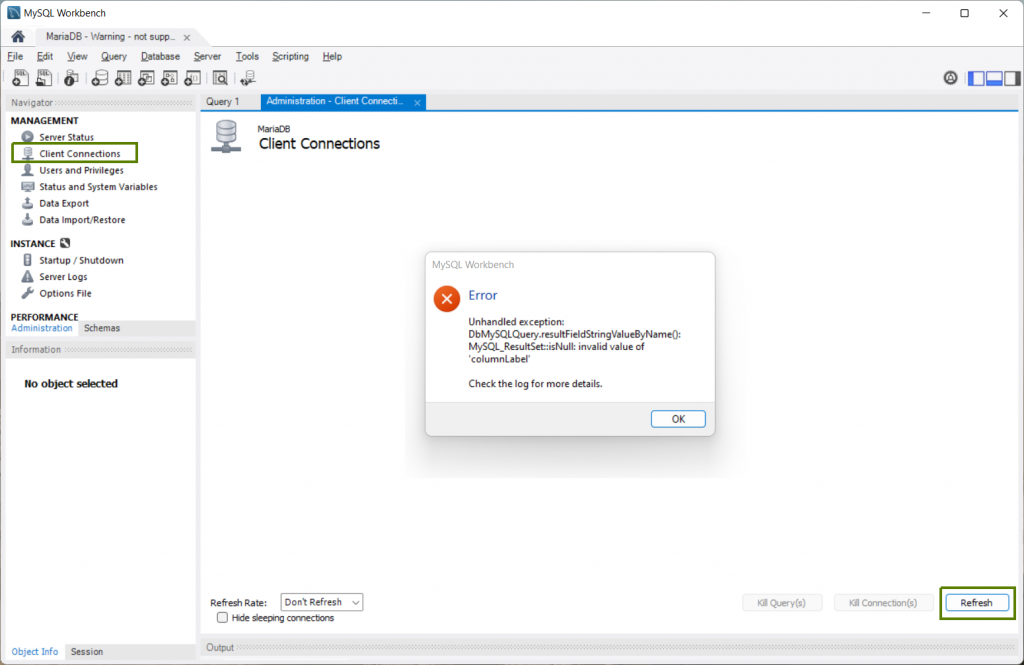Viewport: 1024px width, 665px height.
Task: Open the Refresh Rate dropdown
Action: tap(322, 602)
